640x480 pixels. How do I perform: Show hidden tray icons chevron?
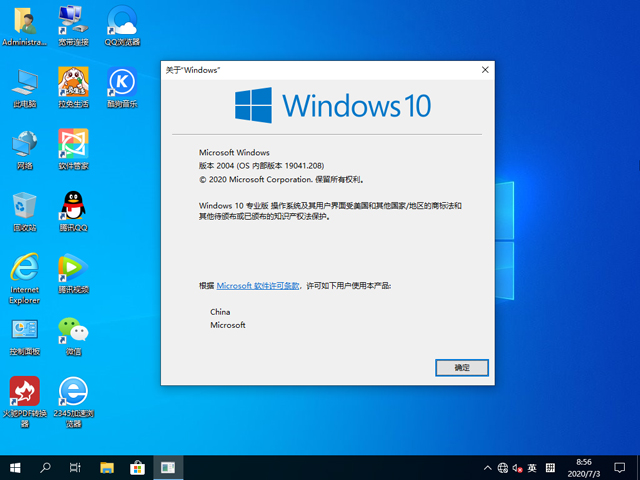point(488,468)
